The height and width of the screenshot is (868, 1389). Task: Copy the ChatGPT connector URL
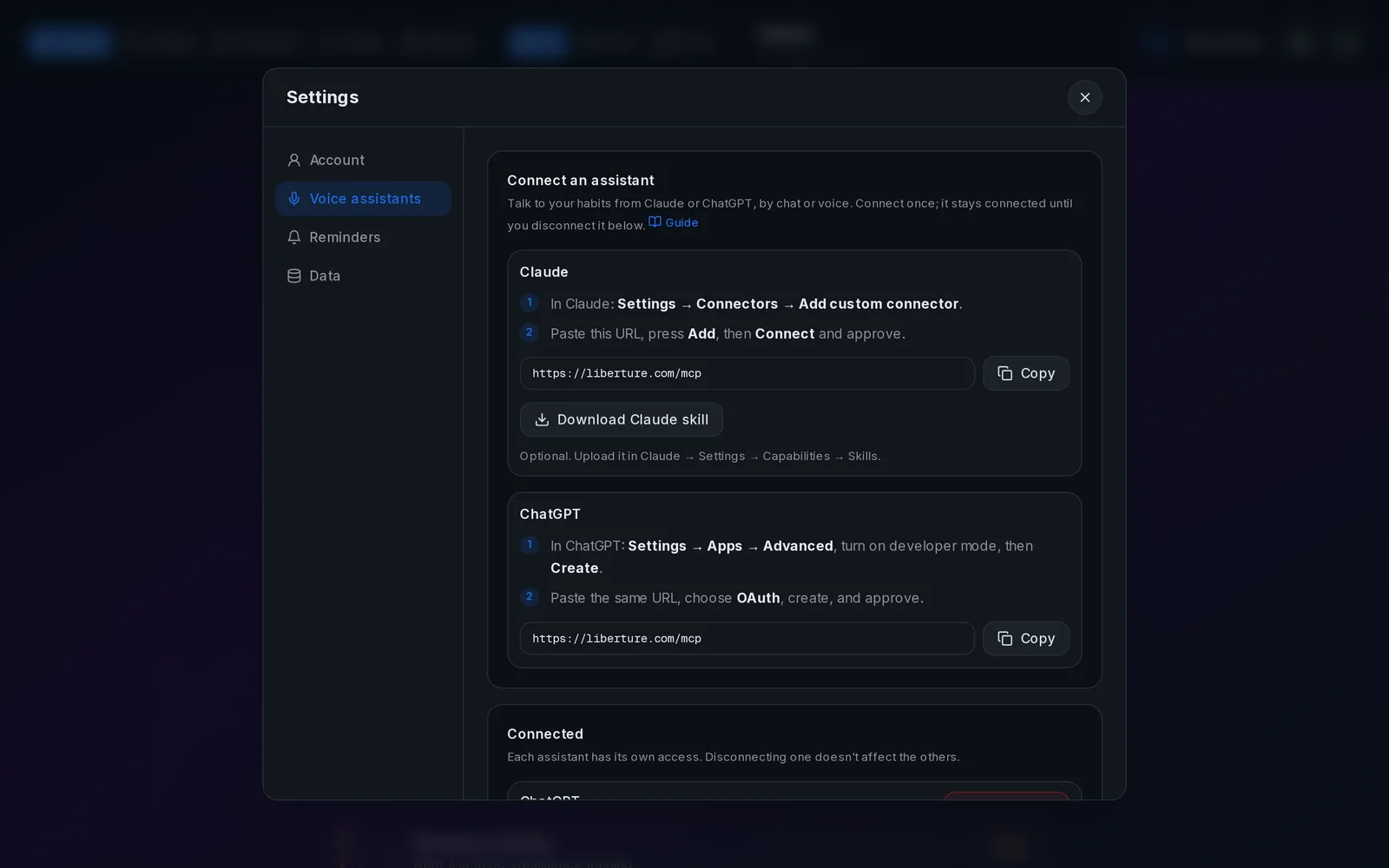pos(1025,639)
